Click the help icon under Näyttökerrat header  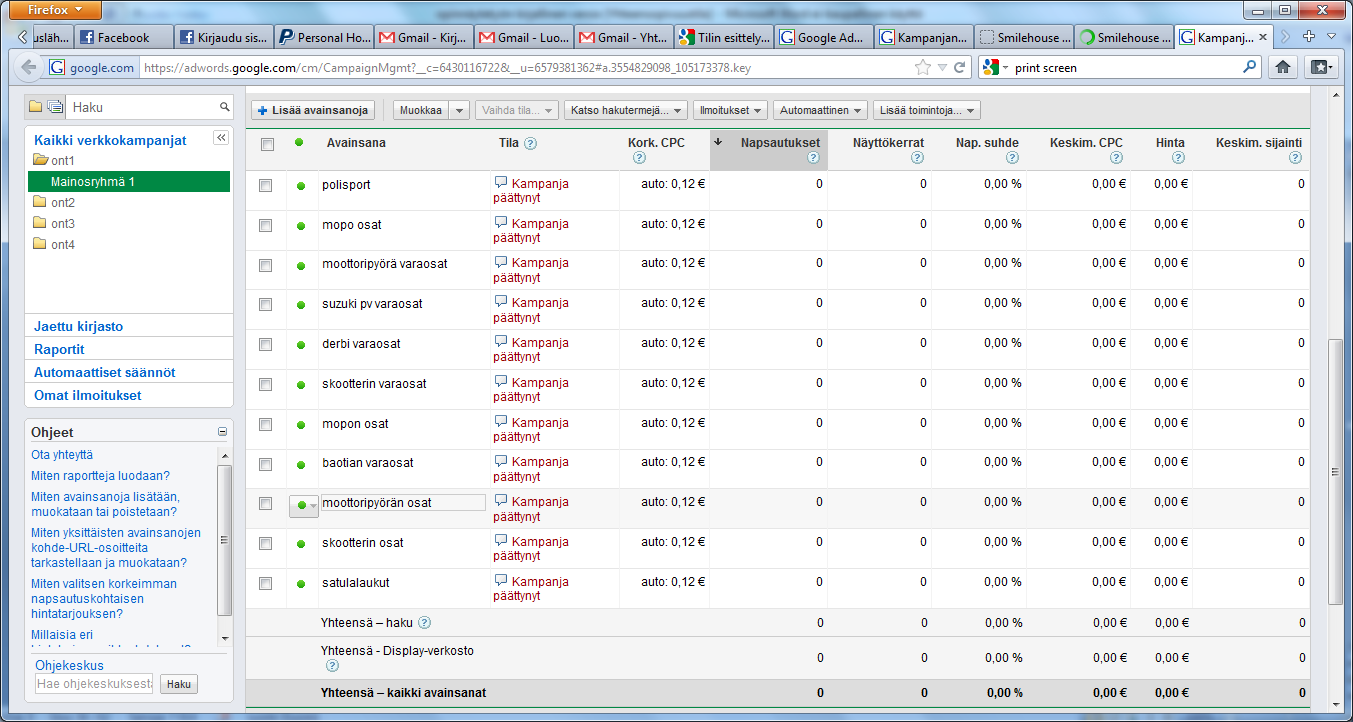tap(917, 158)
